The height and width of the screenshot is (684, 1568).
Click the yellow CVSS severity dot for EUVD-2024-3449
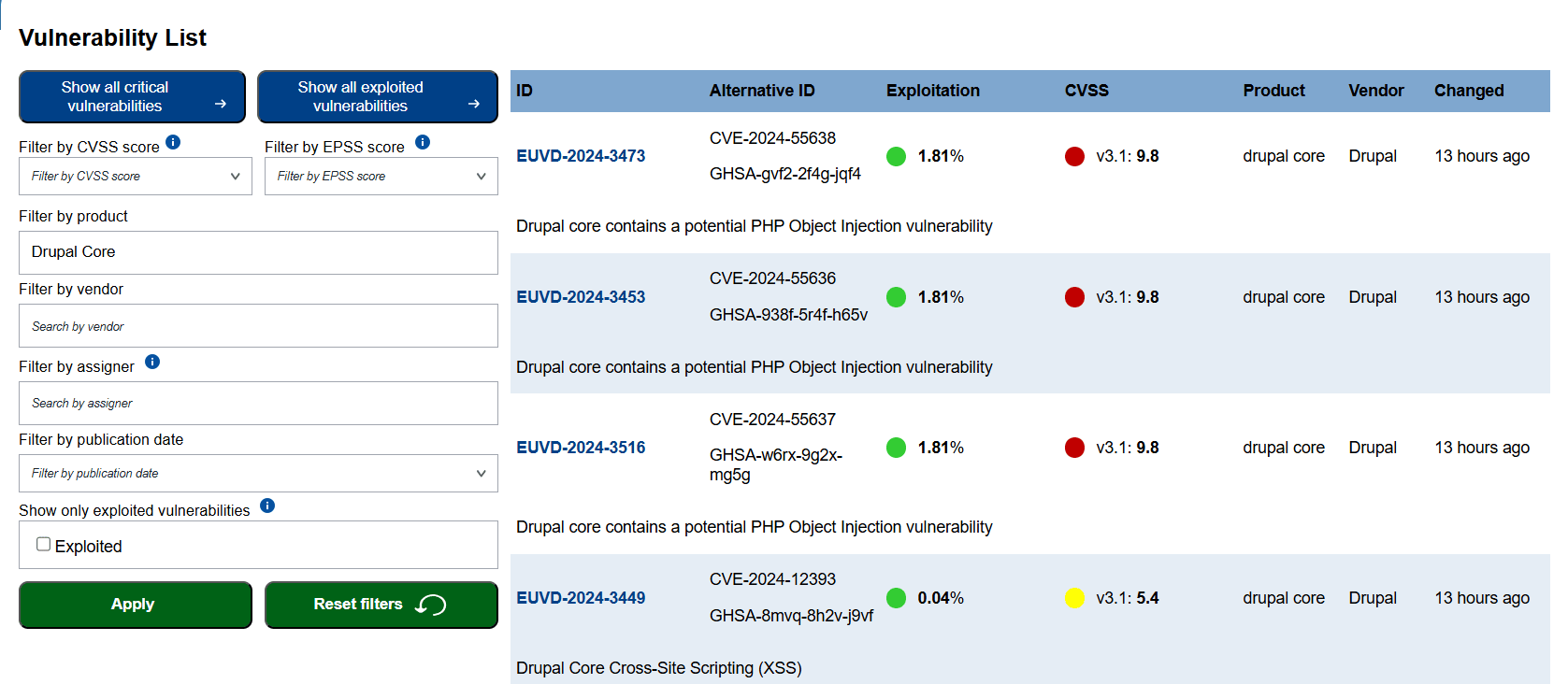tap(1074, 598)
